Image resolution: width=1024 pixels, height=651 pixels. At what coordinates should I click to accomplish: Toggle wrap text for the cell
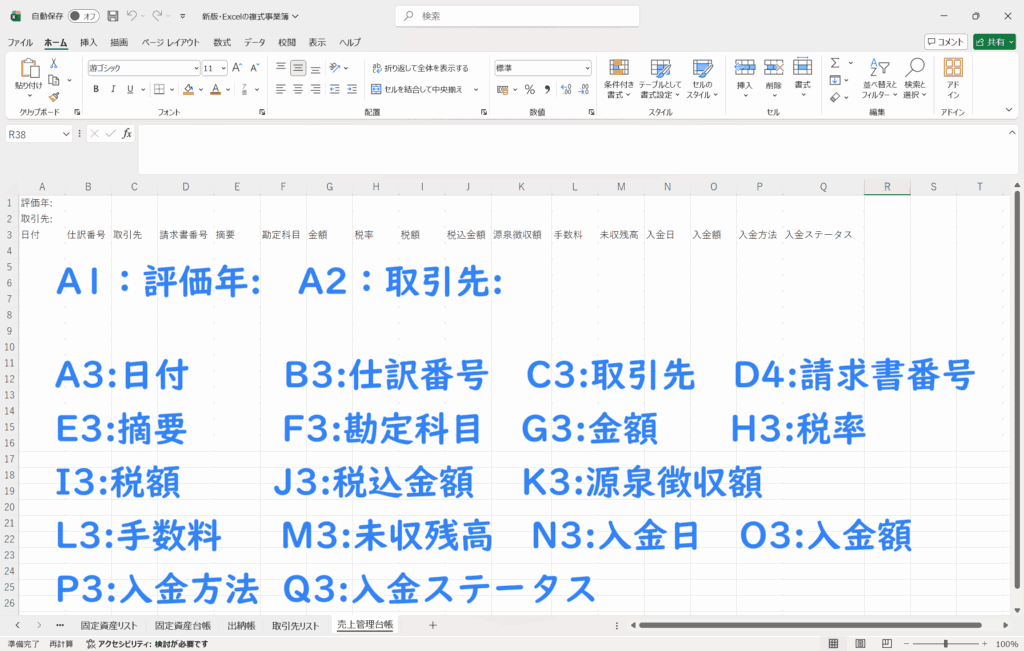pyautogui.click(x=420, y=68)
